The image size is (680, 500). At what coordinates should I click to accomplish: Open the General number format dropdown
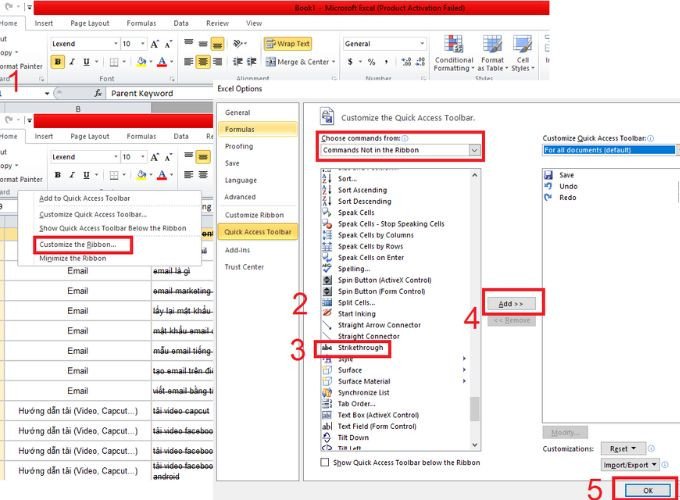tap(422, 44)
